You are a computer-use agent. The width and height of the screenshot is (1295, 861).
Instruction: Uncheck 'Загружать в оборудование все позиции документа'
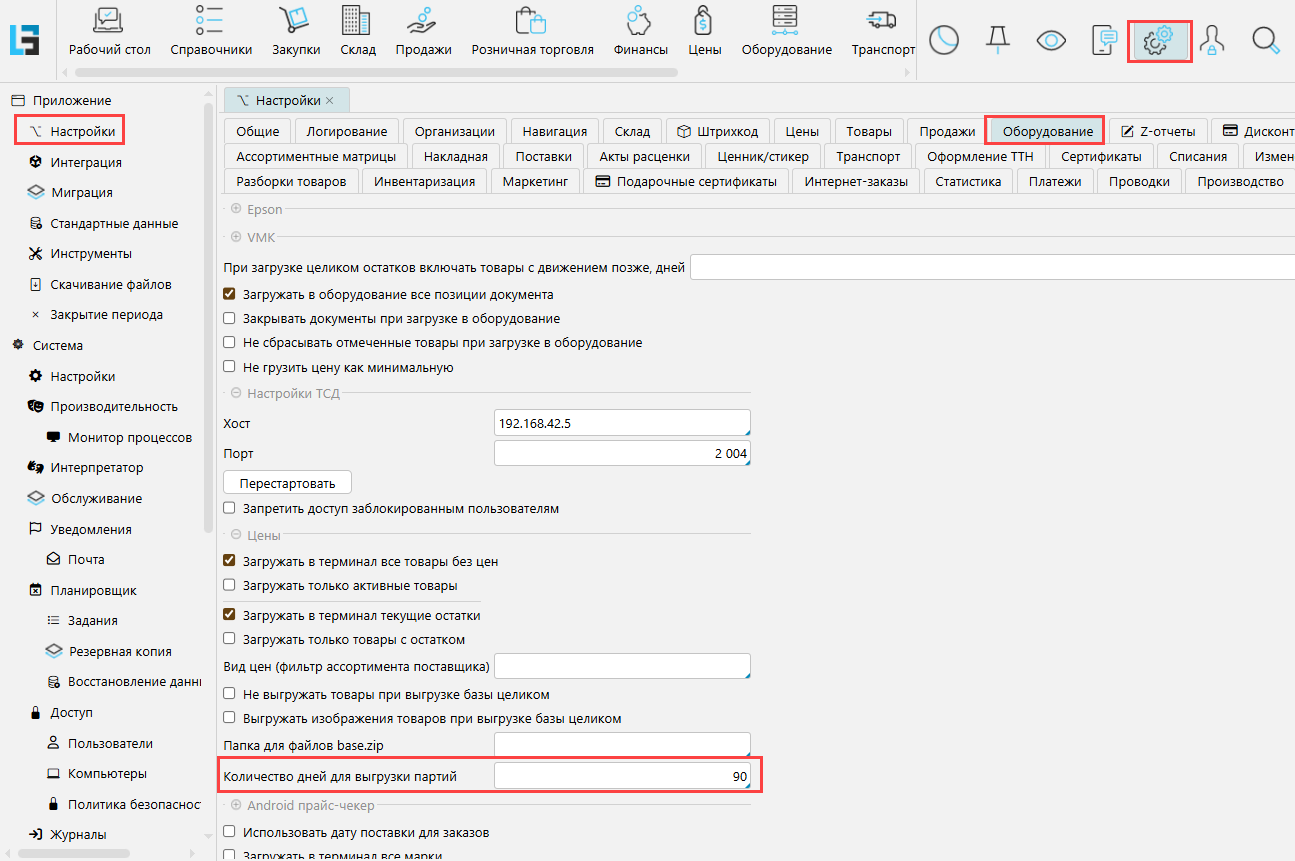(230, 295)
